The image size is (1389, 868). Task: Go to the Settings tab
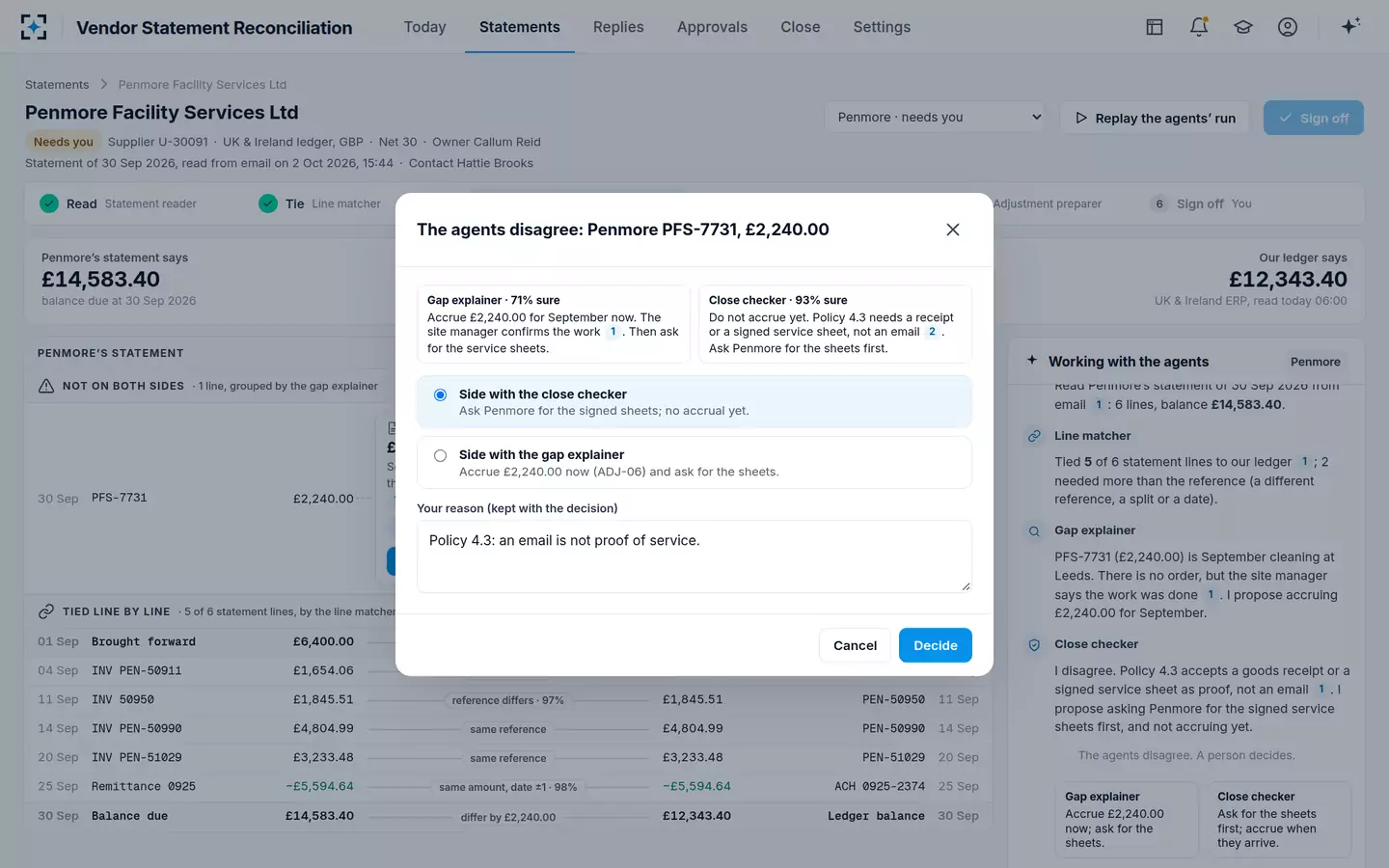coord(882,27)
